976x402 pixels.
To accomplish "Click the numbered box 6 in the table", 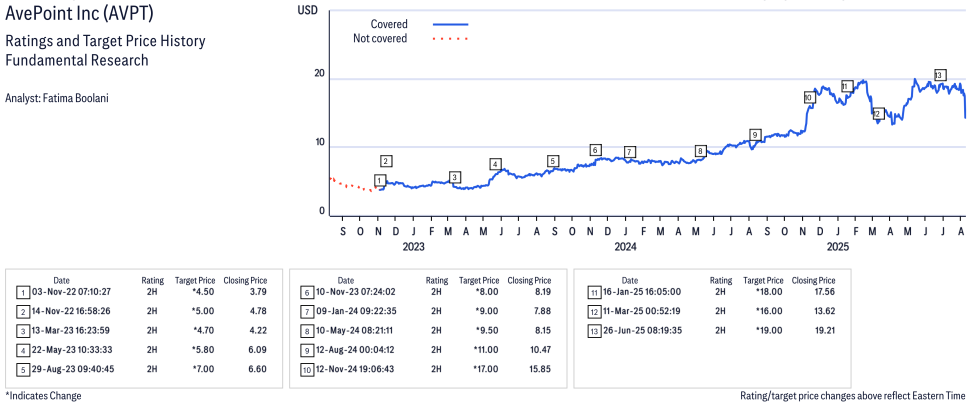I will 306,292.
